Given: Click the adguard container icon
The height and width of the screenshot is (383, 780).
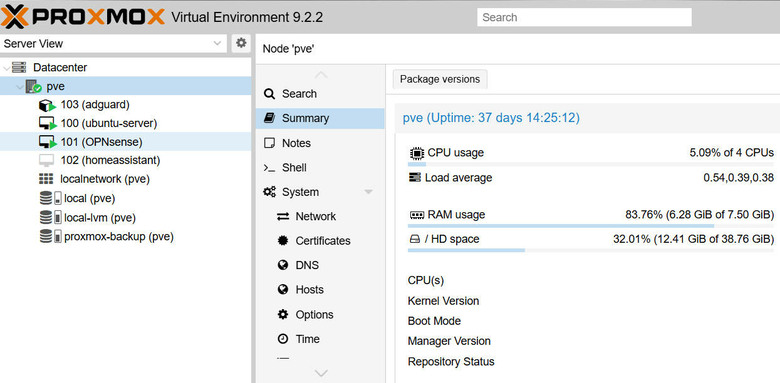Looking at the screenshot, I should point(47,105).
